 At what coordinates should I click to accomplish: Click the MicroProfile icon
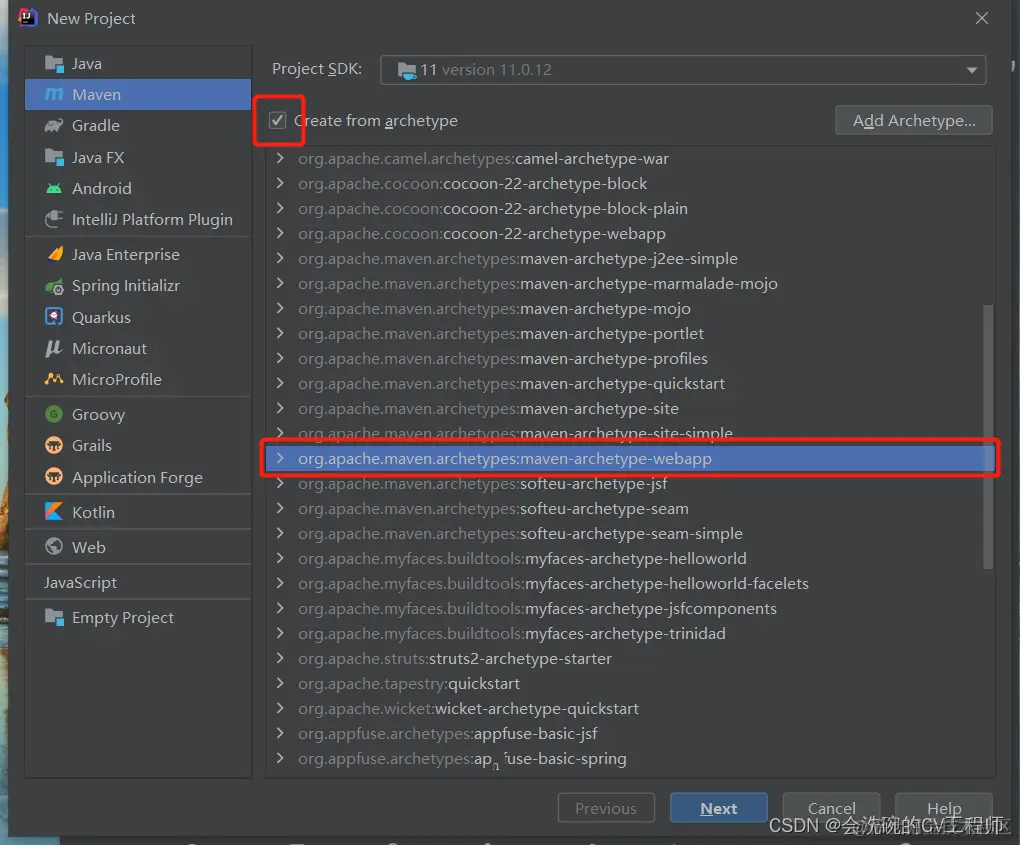[54, 379]
